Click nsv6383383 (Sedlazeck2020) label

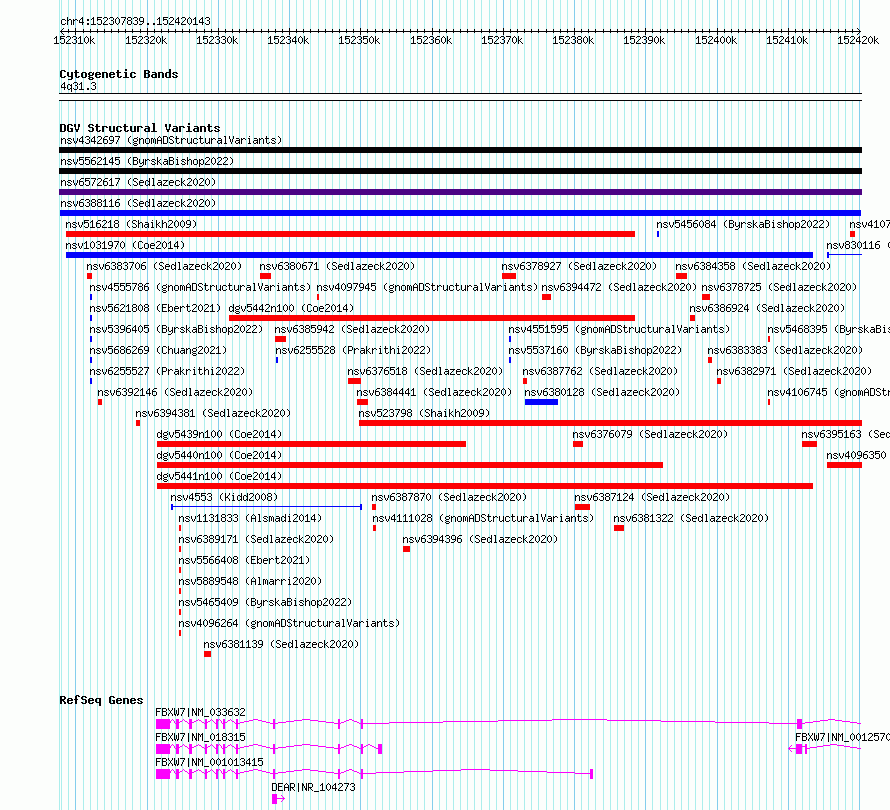pos(785,350)
